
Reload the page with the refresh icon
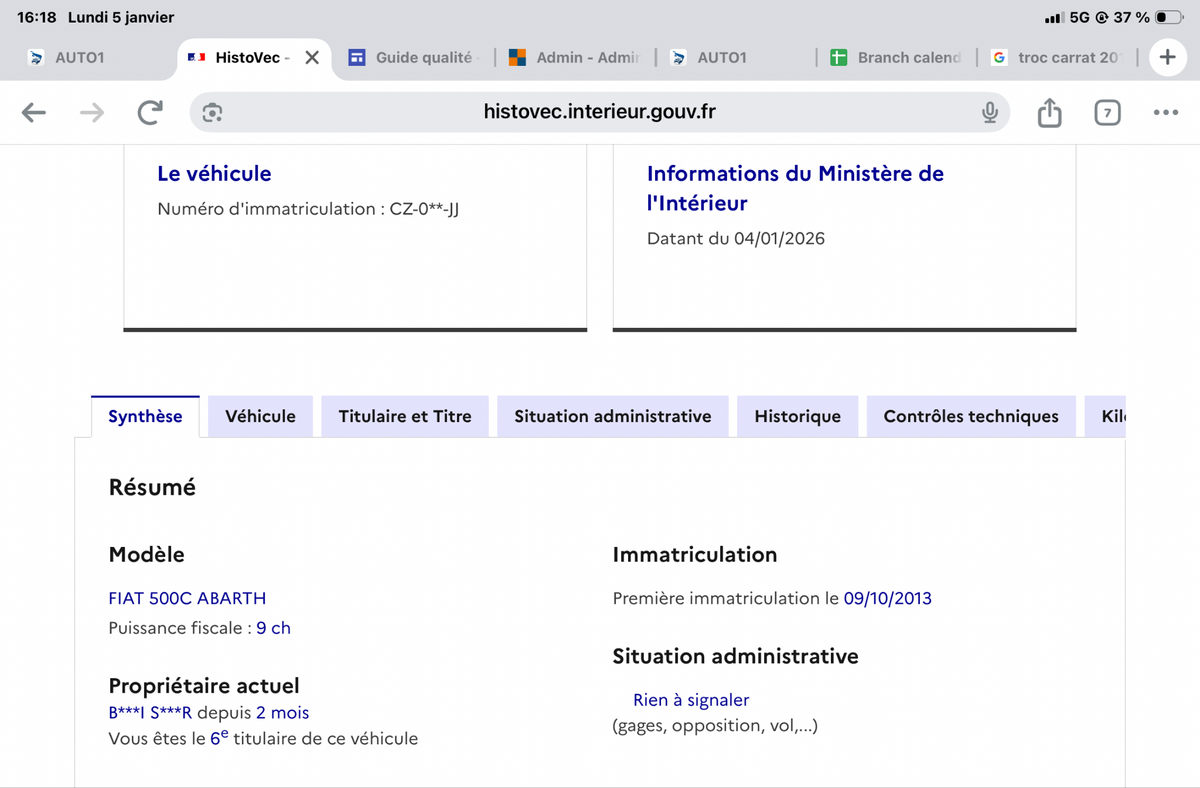(150, 113)
